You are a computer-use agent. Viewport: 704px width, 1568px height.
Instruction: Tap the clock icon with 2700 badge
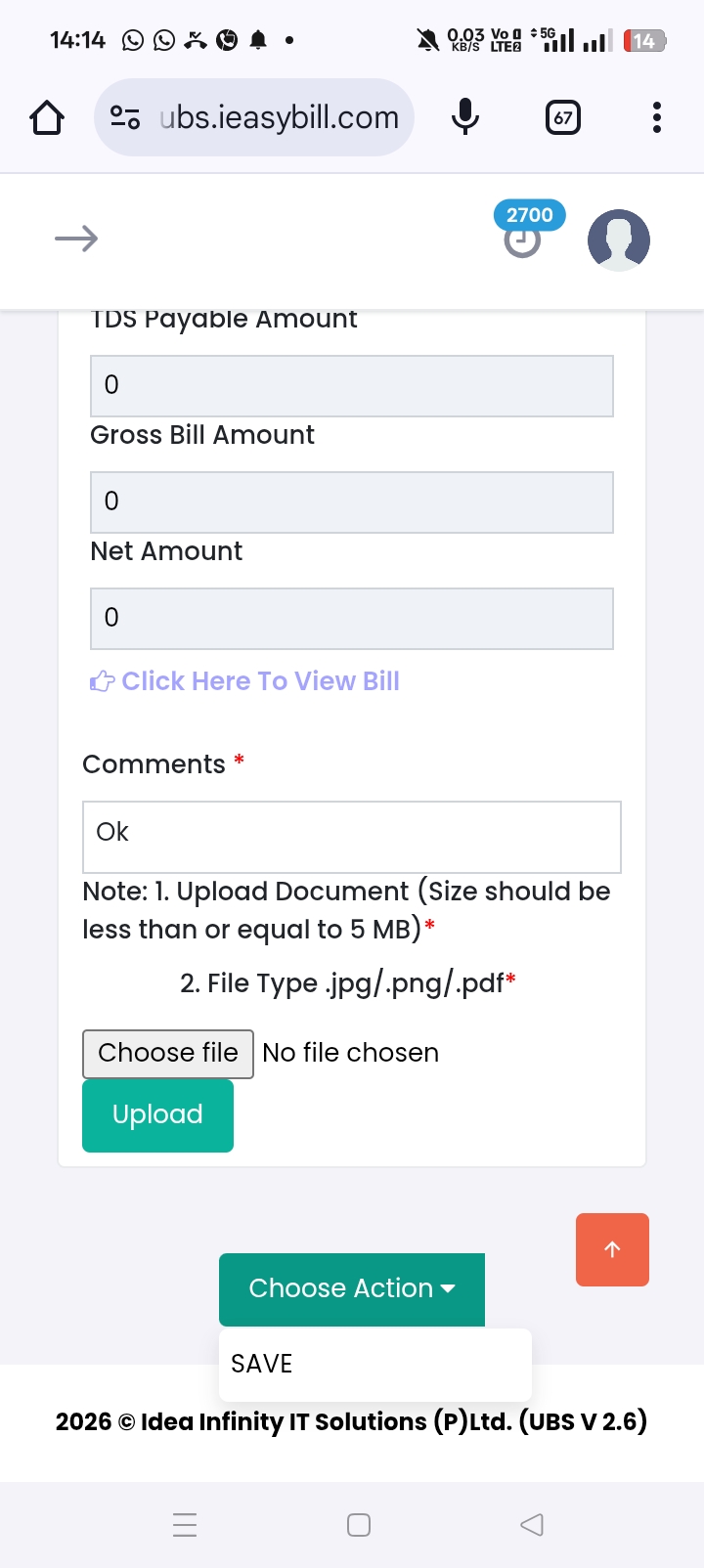point(523,240)
